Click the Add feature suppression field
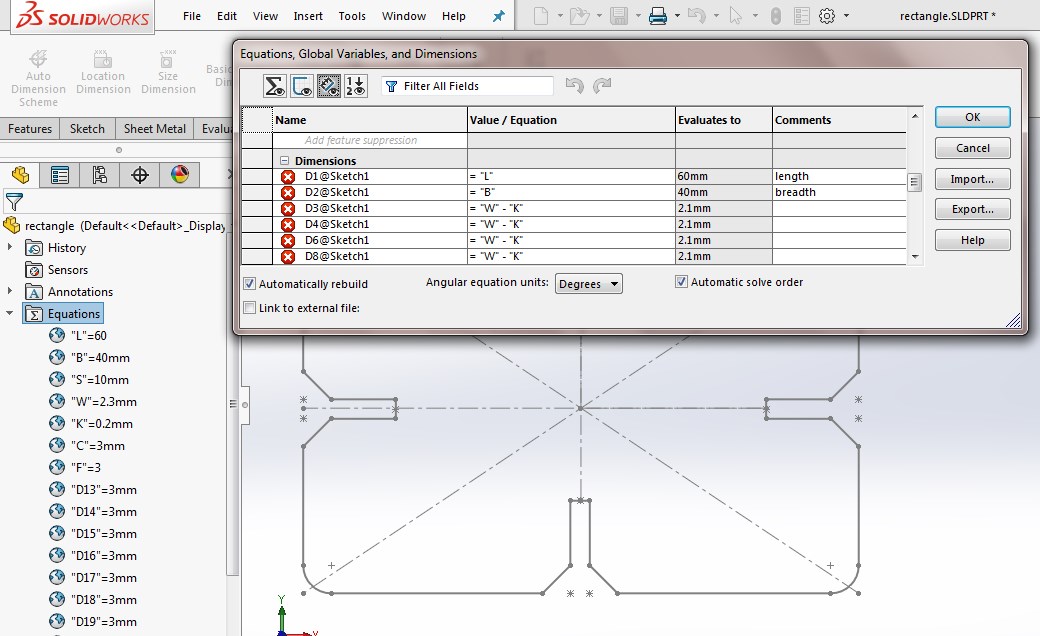Image resolution: width=1040 pixels, height=636 pixels. click(x=370, y=140)
